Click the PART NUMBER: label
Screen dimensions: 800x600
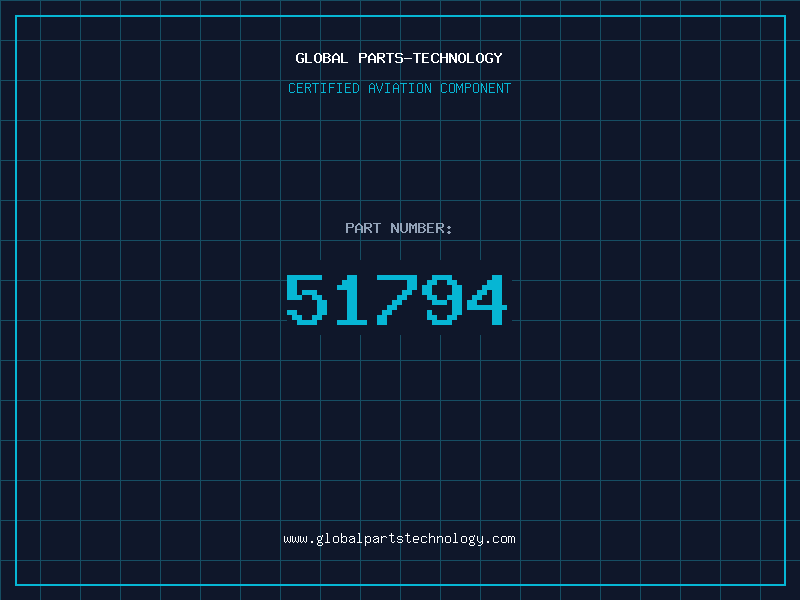398,228
